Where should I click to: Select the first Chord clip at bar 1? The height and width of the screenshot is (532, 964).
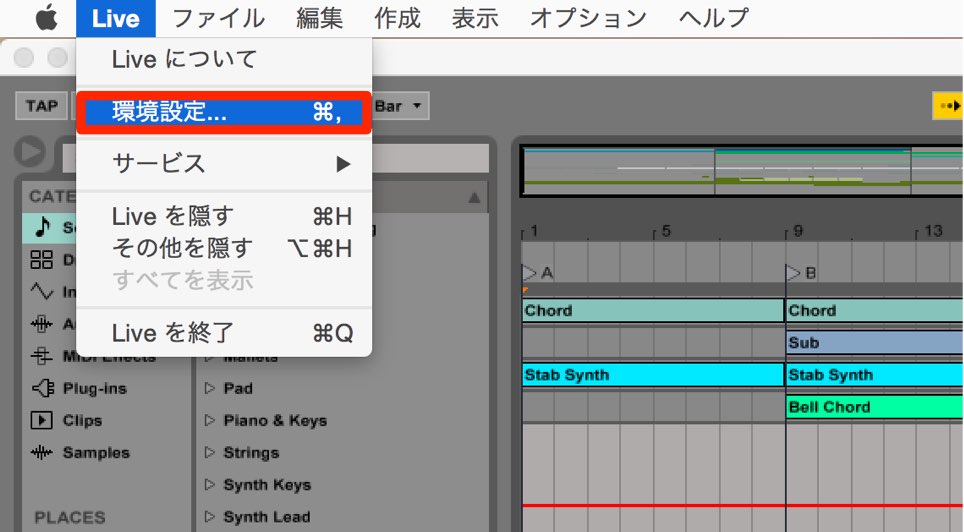[x=653, y=311]
